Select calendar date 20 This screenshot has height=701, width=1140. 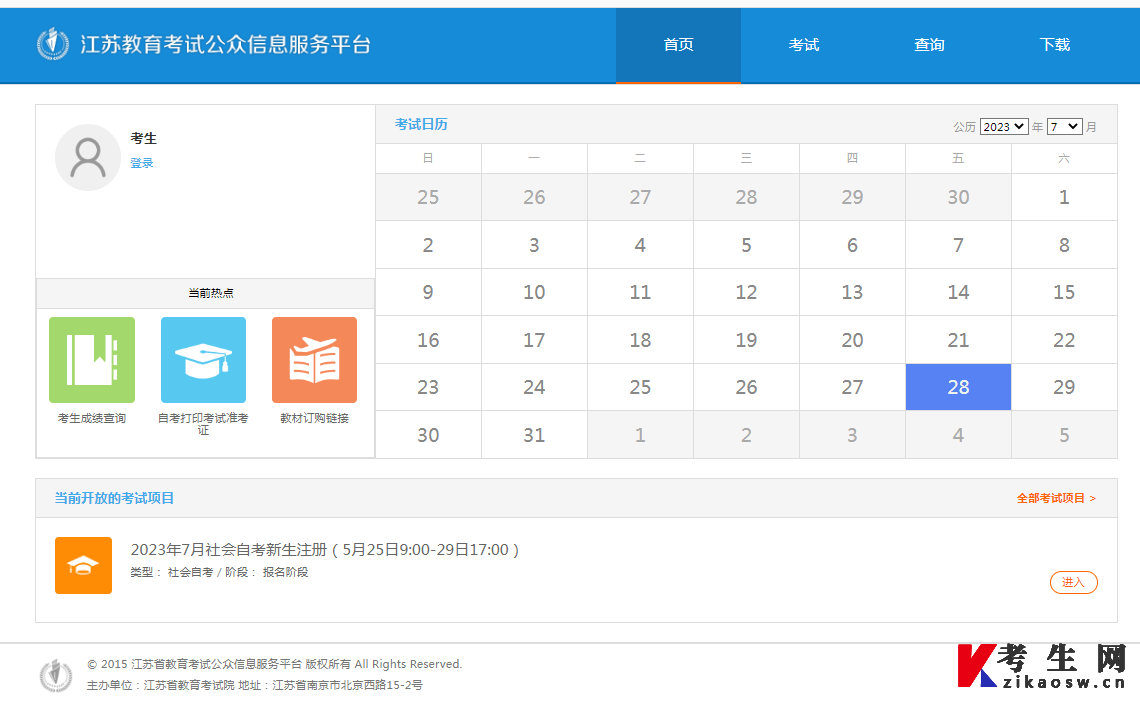[852, 340]
